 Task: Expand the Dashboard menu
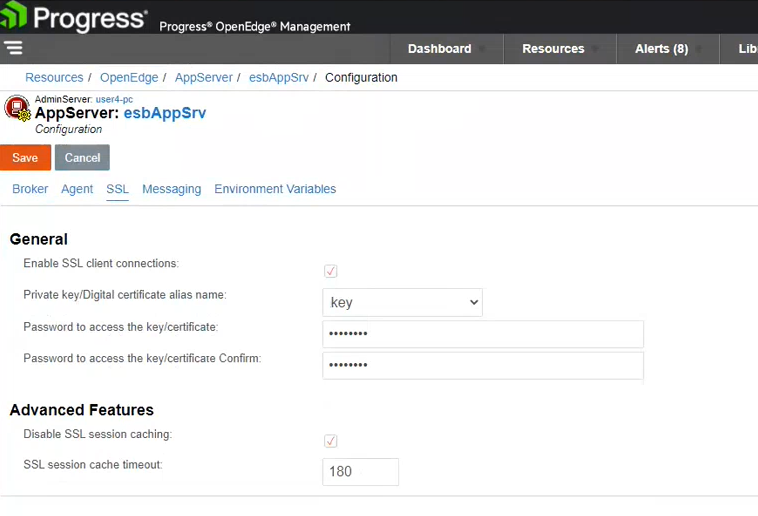click(x=446, y=49)
